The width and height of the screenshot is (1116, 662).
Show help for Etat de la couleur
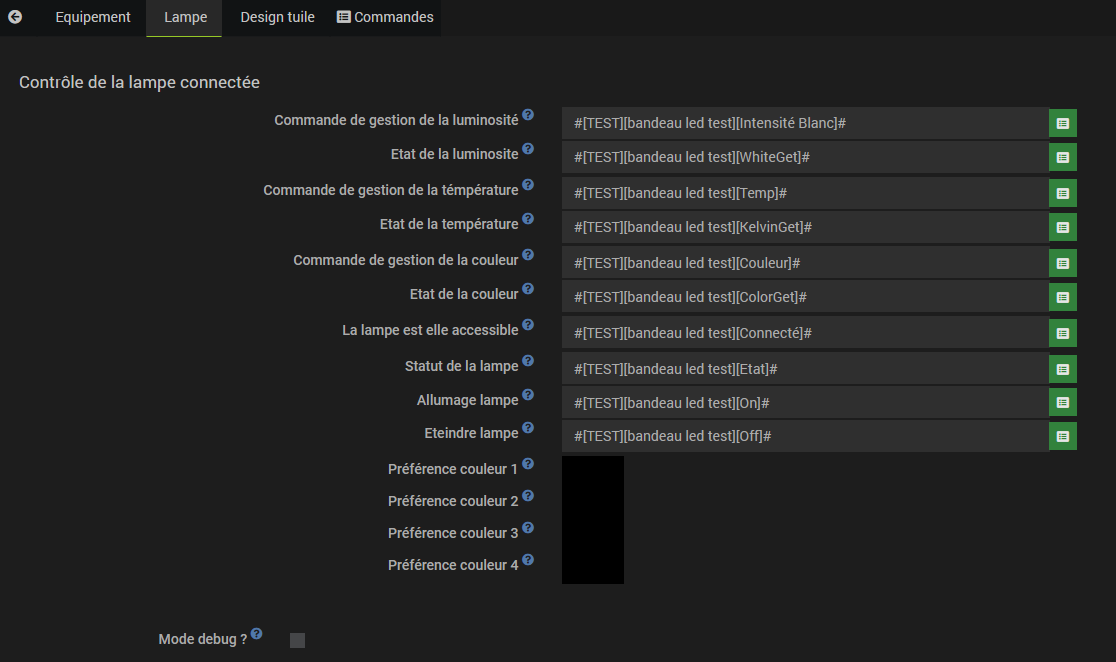click(x=528, y=288)
